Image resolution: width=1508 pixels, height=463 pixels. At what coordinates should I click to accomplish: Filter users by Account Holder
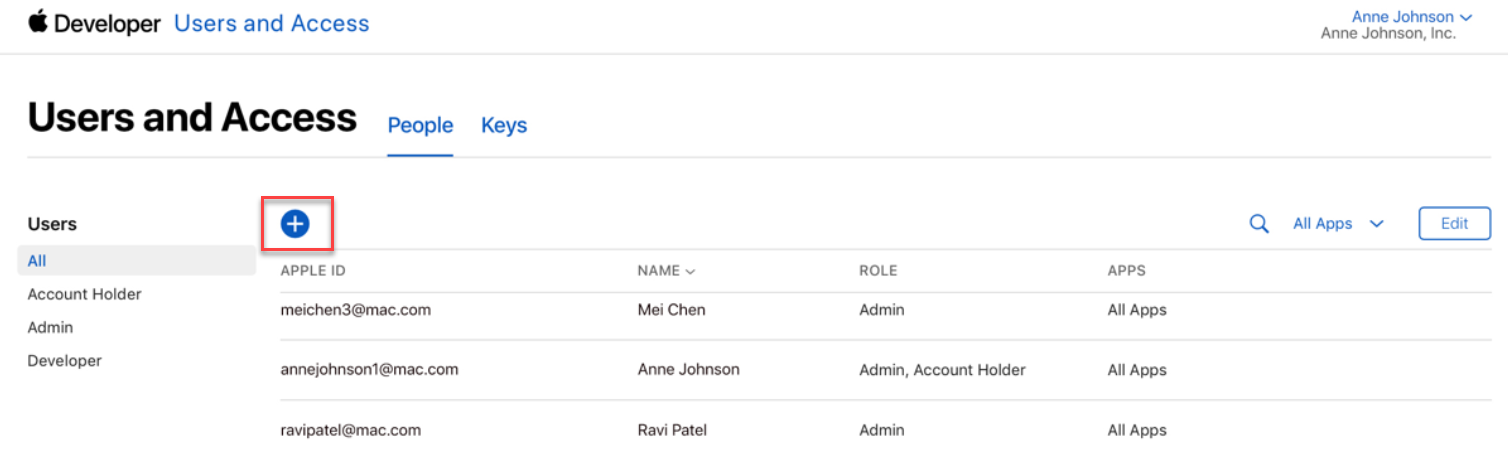pyautogui.click(x=85, y=294)
